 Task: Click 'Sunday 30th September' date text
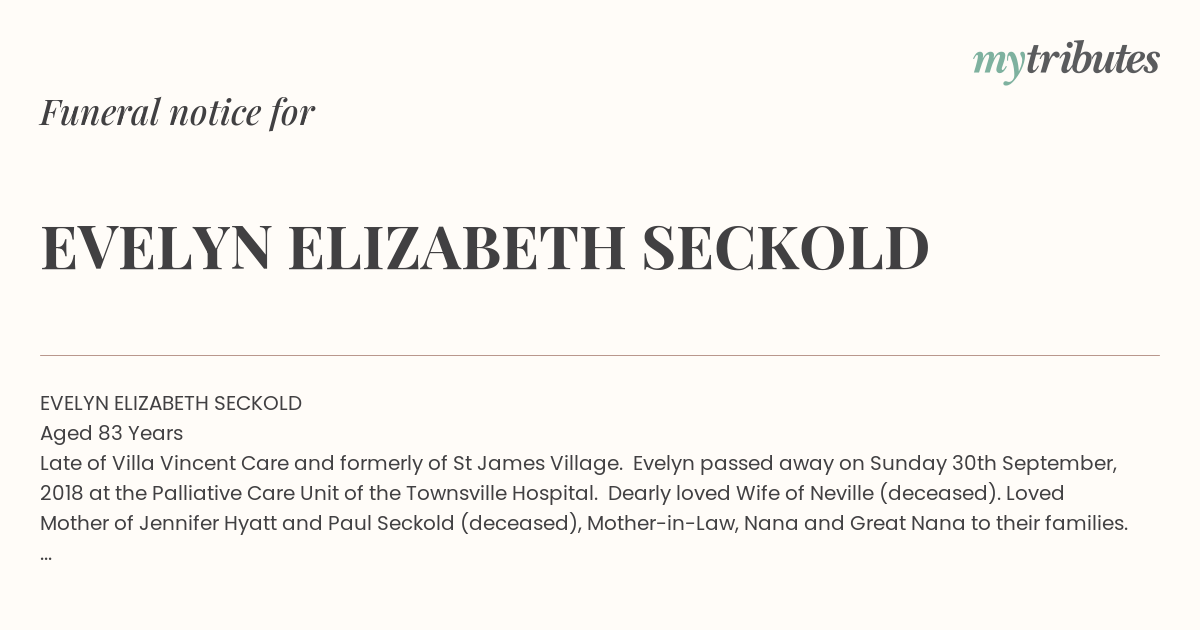993,463
